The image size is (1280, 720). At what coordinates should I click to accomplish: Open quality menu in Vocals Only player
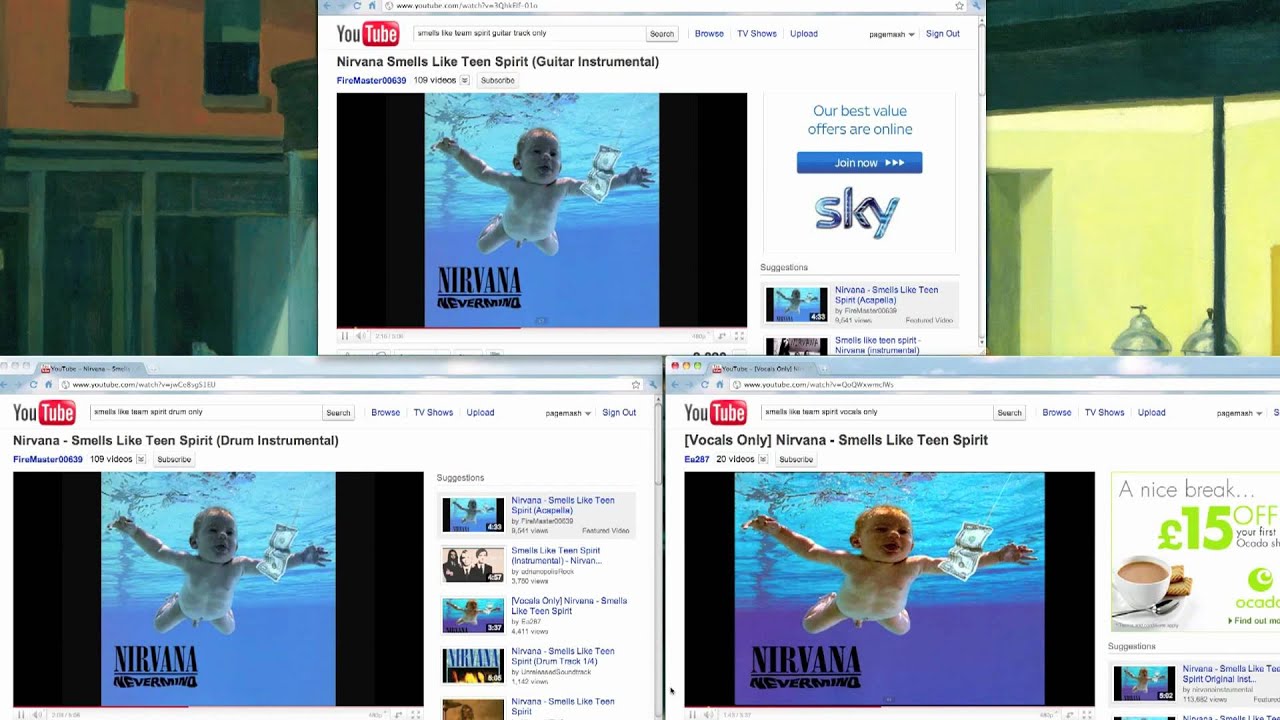[1047, 715]
